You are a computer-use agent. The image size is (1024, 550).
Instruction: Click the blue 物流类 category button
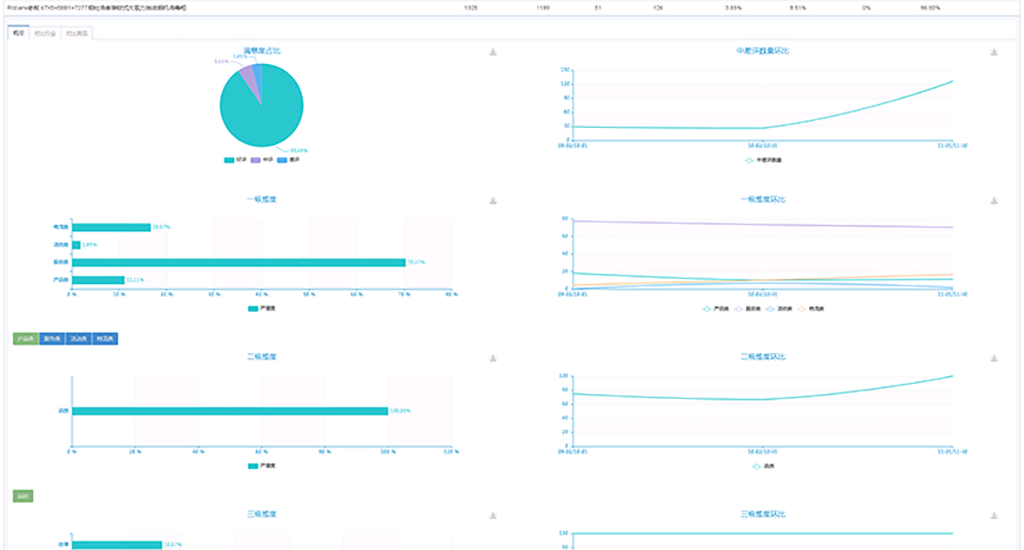(105, 339)
